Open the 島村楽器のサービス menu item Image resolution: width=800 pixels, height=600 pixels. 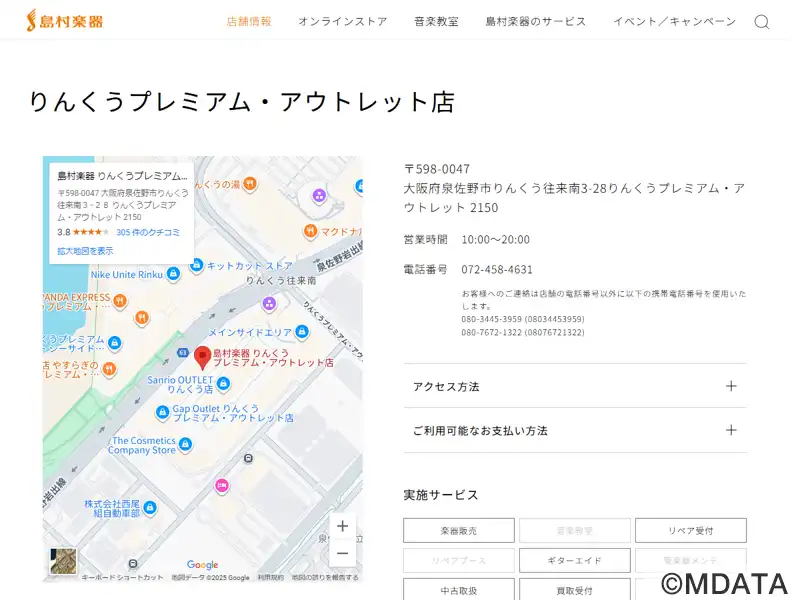pyautogui.click(x=536, y=21)
